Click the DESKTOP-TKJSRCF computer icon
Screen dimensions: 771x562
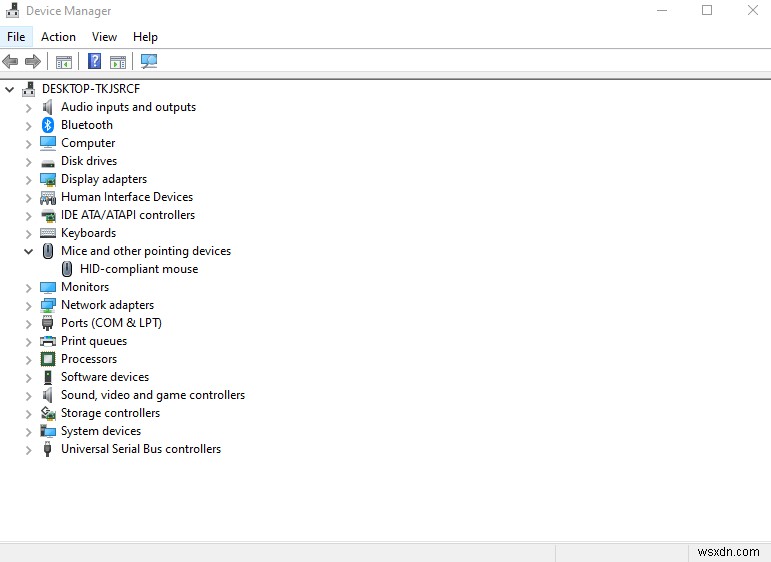pyautogui.click(x=29, y=89)
